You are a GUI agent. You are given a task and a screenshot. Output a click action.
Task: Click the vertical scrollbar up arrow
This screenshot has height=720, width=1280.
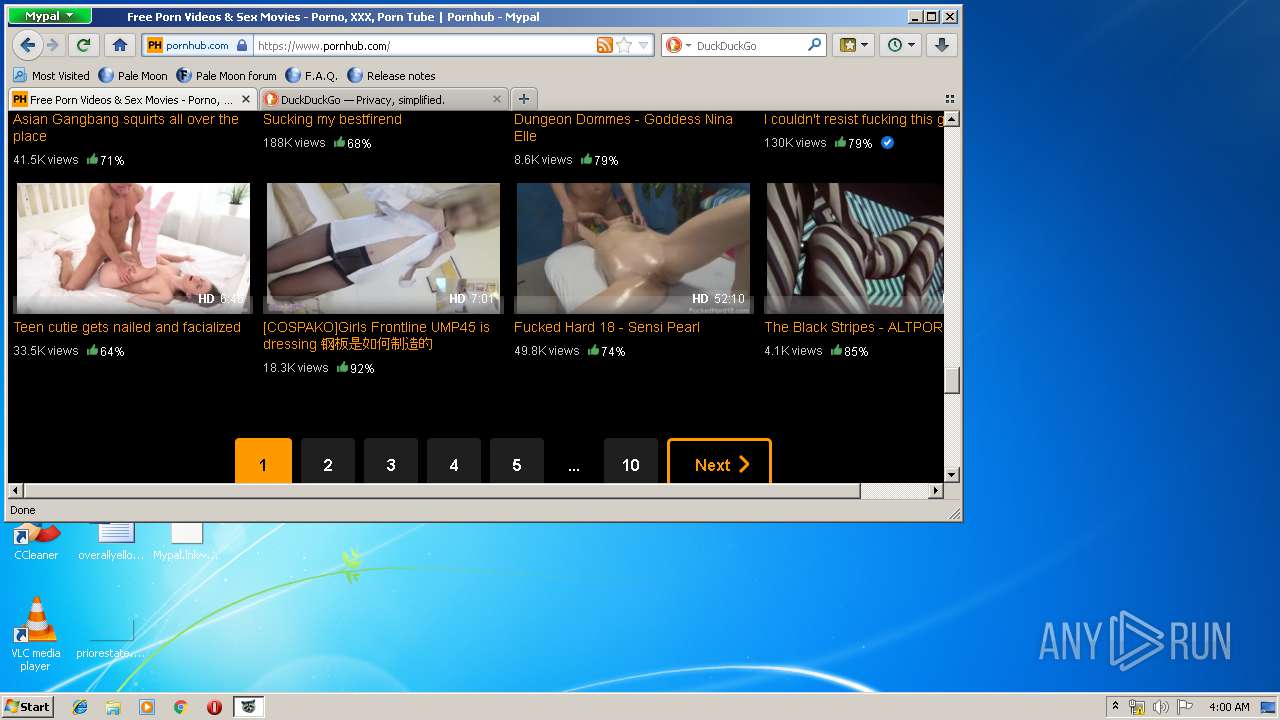tap(952, 119)
